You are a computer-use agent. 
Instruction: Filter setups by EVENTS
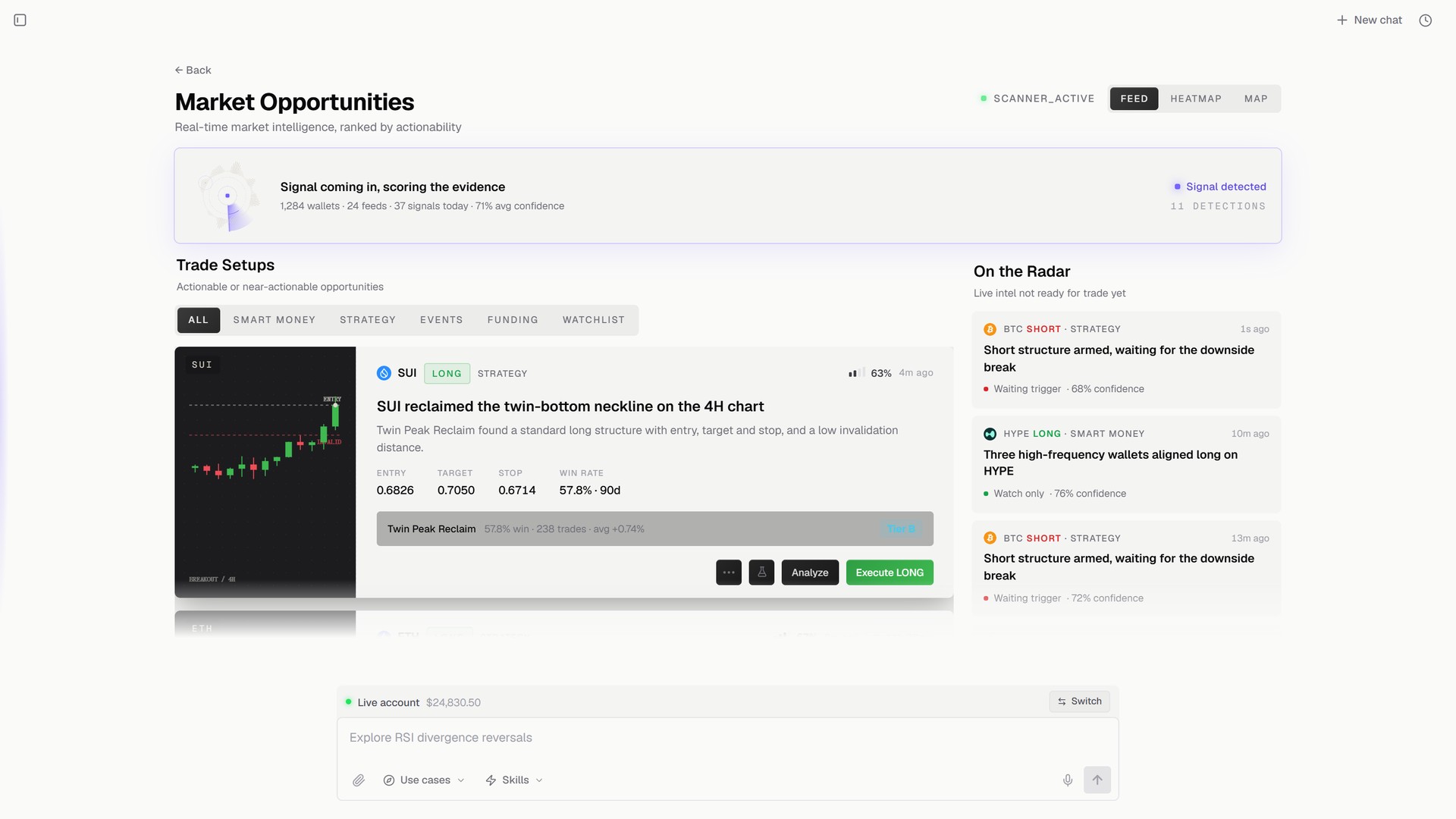coord(441,320)
